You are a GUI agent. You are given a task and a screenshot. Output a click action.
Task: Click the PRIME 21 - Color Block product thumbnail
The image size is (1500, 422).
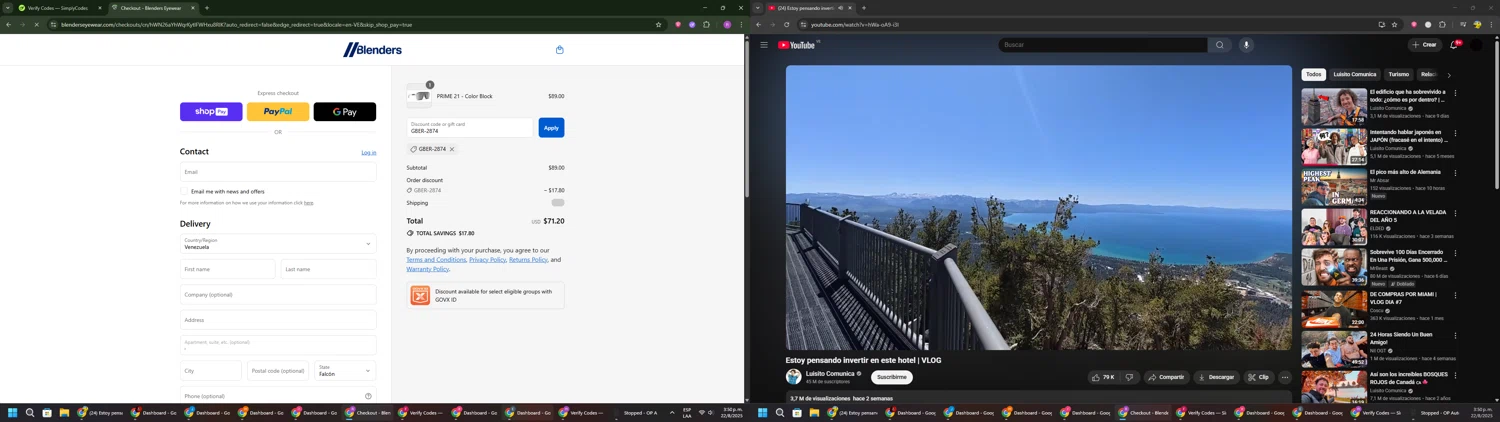click(x=419, y=97)
